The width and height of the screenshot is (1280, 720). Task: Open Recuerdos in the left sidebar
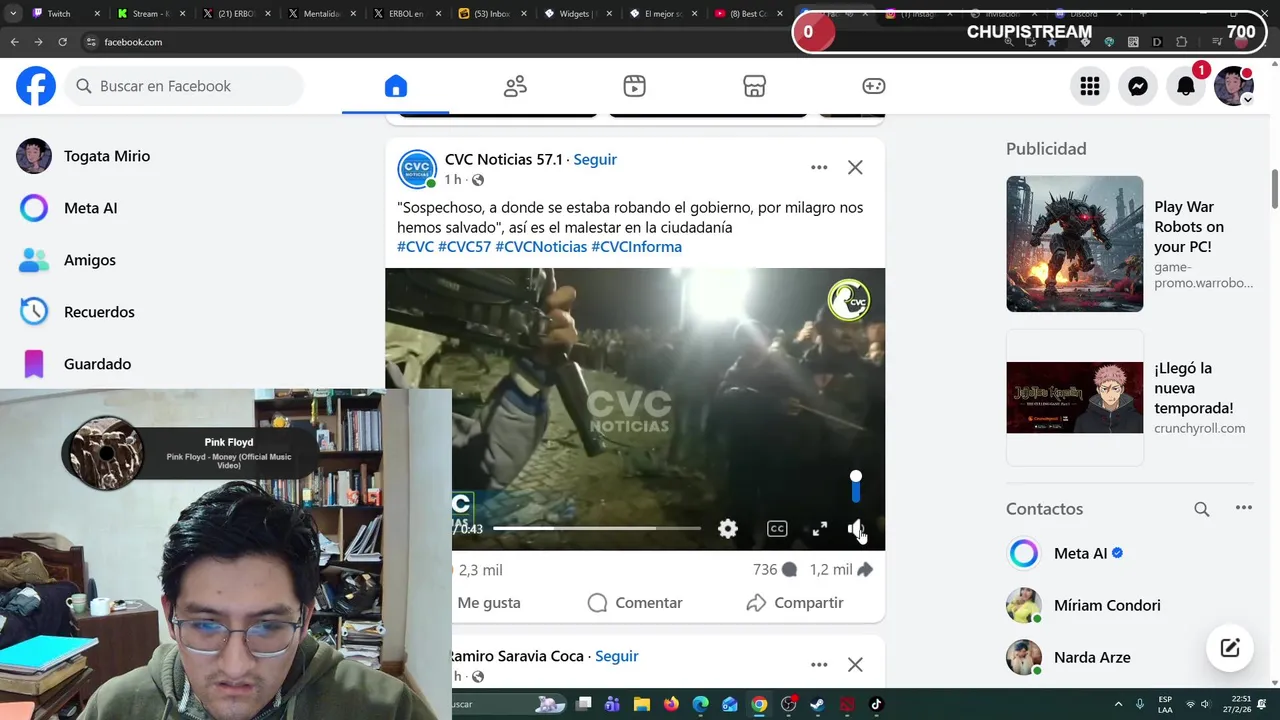(99, 312)
